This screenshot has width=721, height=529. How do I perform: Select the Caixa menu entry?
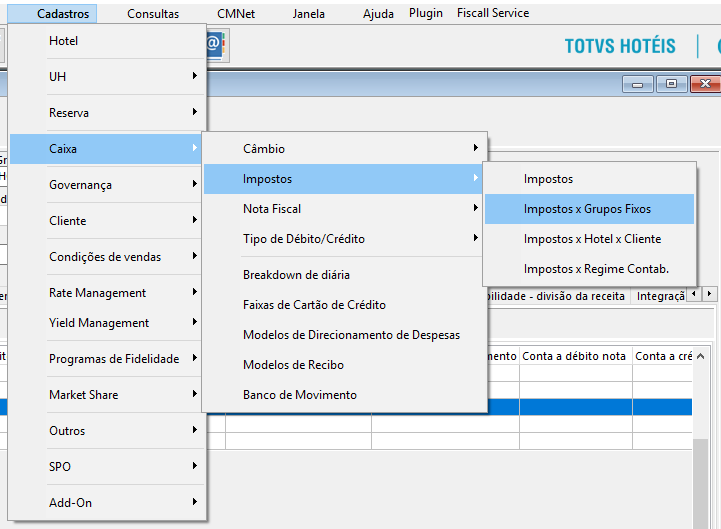point(107,149)
